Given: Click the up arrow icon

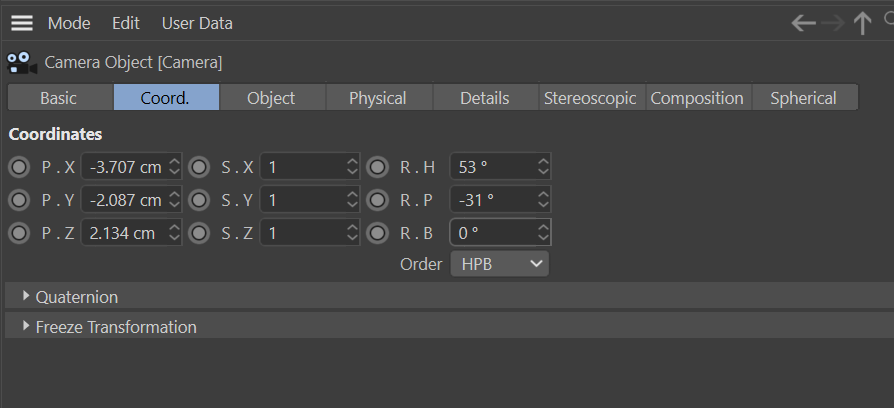Looking at the screenshot, I should (862, 23).
